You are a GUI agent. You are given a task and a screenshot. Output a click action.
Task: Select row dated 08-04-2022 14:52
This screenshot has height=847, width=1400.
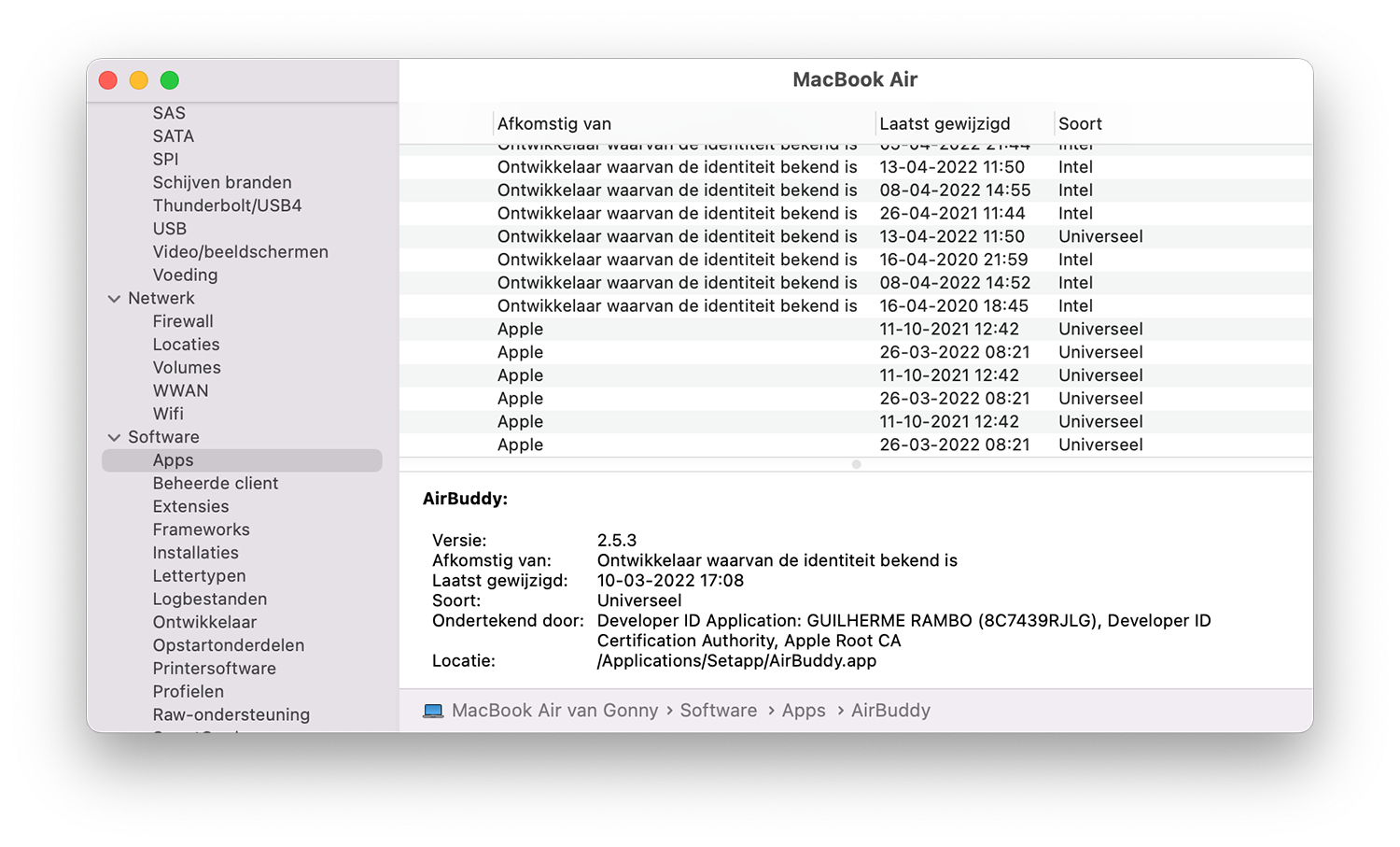[856, 283]
